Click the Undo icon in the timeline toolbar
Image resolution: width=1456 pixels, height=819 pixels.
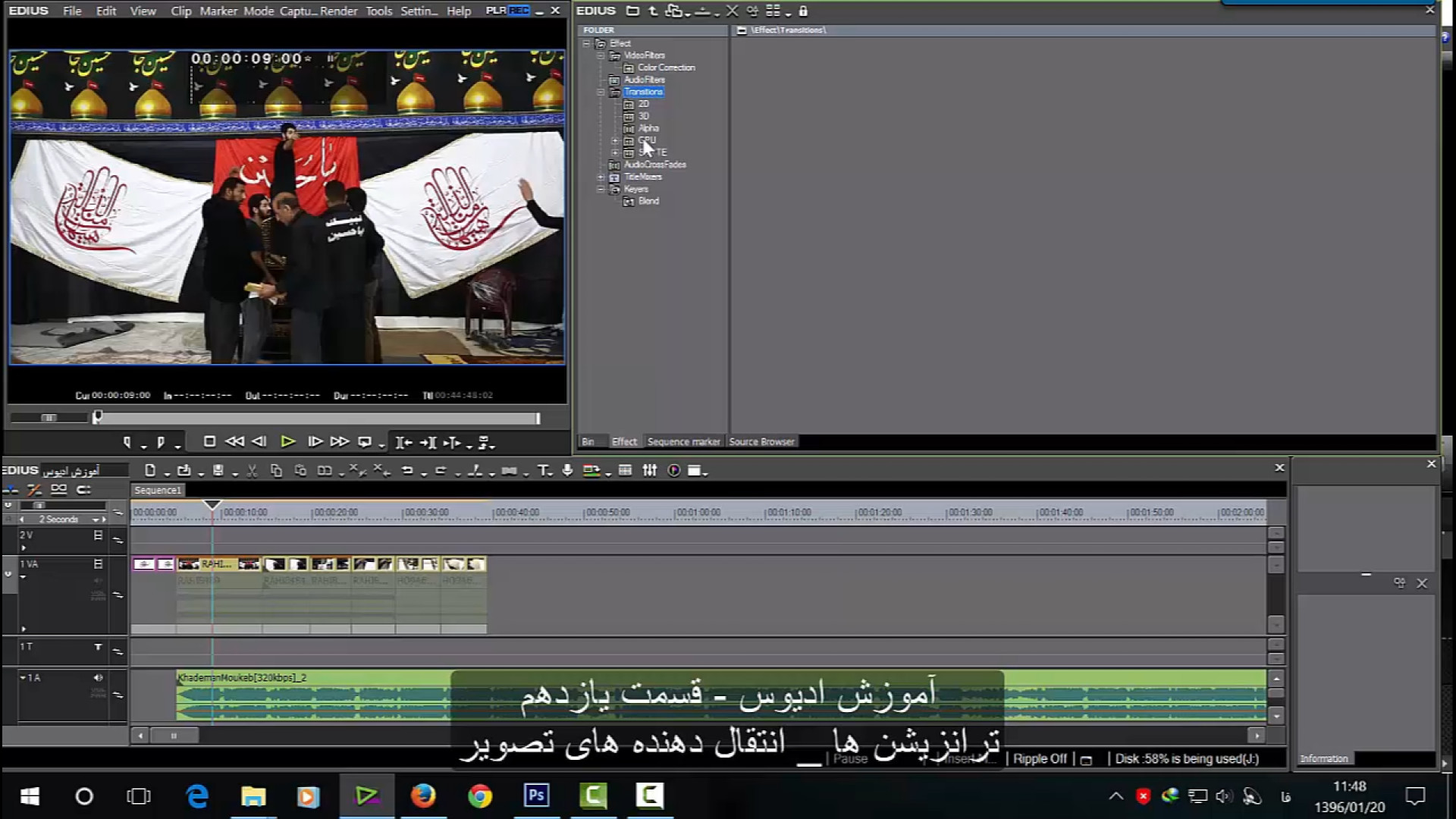[x=407, y=471]
